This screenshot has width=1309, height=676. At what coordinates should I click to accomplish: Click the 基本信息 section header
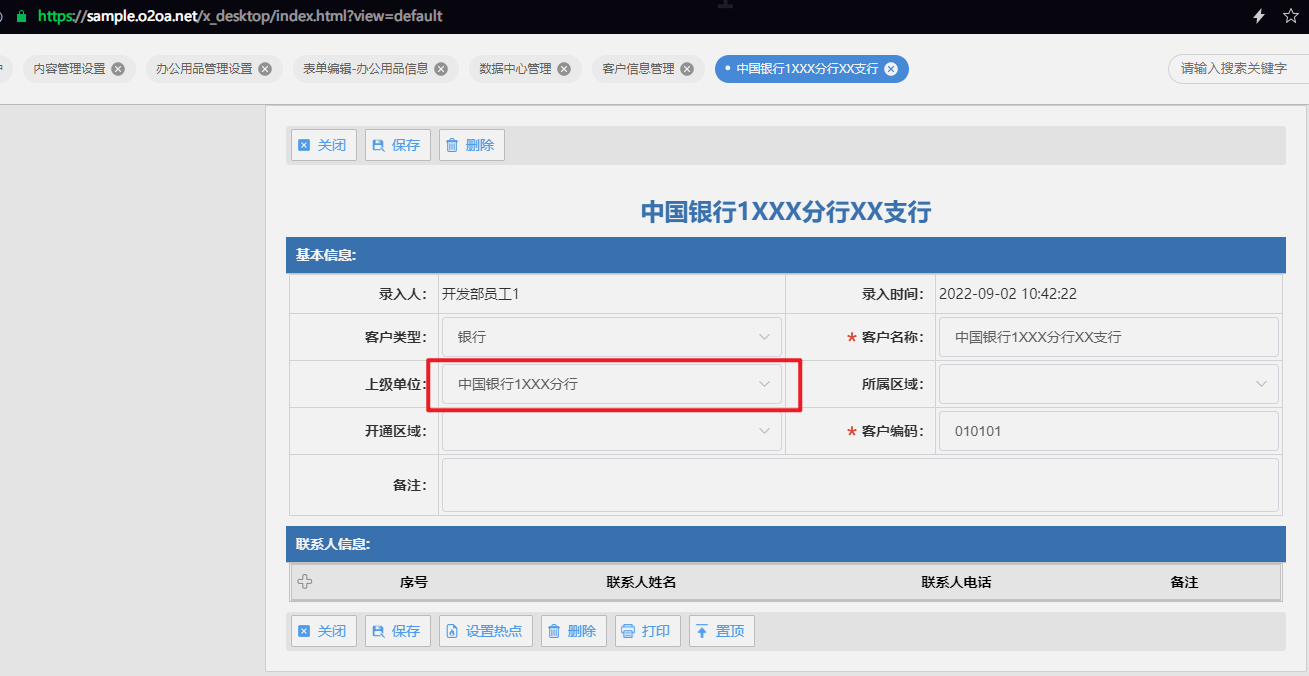pyautogui.click(x=785, y=255)
